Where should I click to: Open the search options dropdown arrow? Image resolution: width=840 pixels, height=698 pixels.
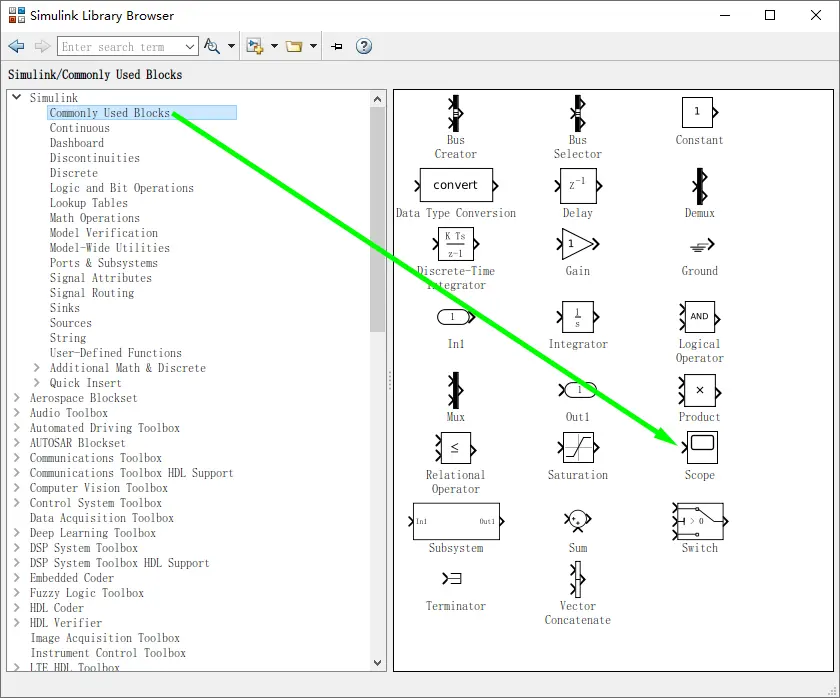231,47
